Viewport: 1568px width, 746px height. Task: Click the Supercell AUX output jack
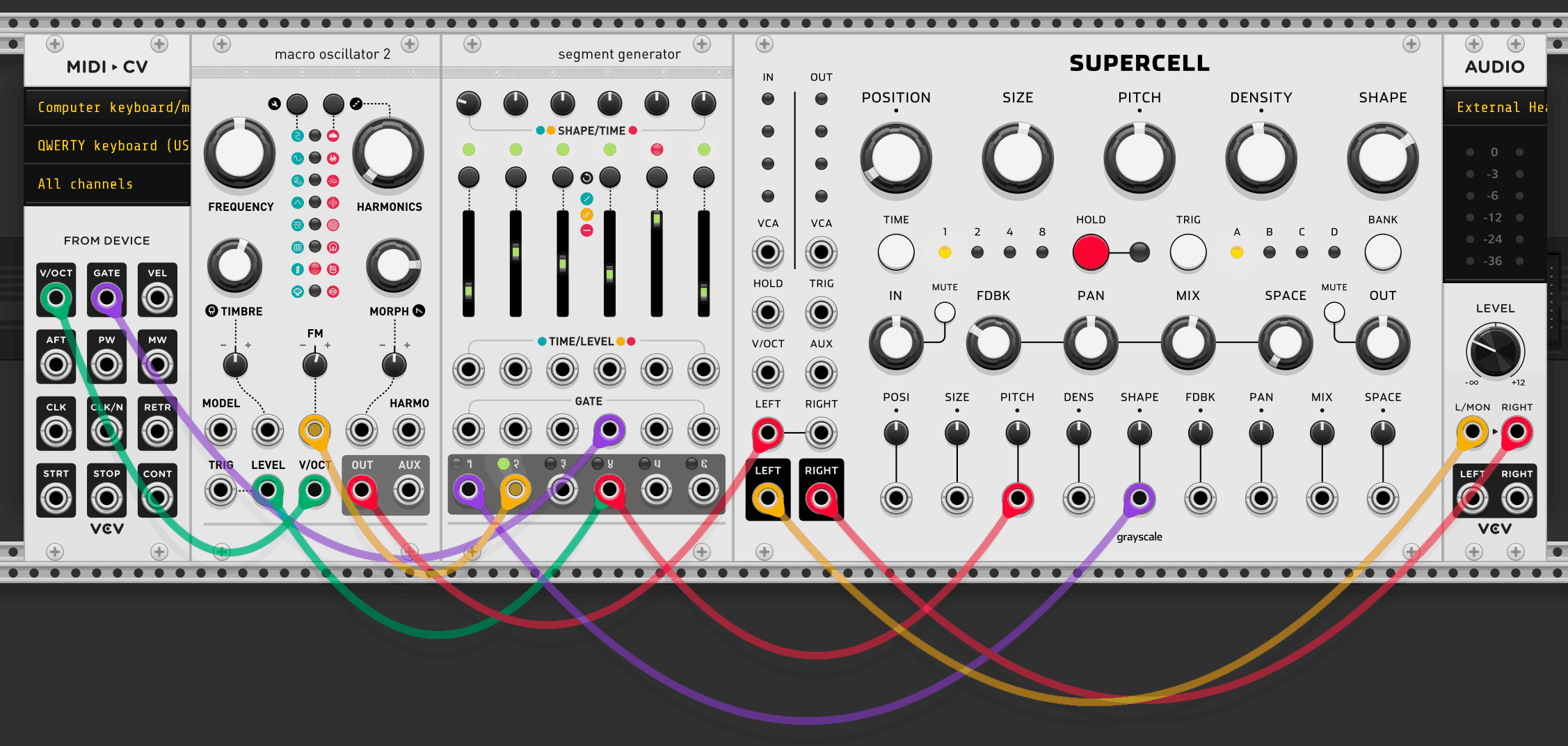[822, 373]
